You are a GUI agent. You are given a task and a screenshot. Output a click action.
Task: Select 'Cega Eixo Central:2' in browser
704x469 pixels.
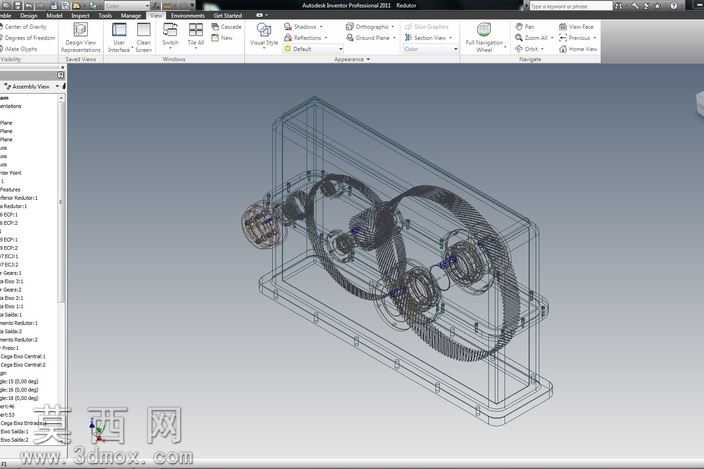pos(23,365)
